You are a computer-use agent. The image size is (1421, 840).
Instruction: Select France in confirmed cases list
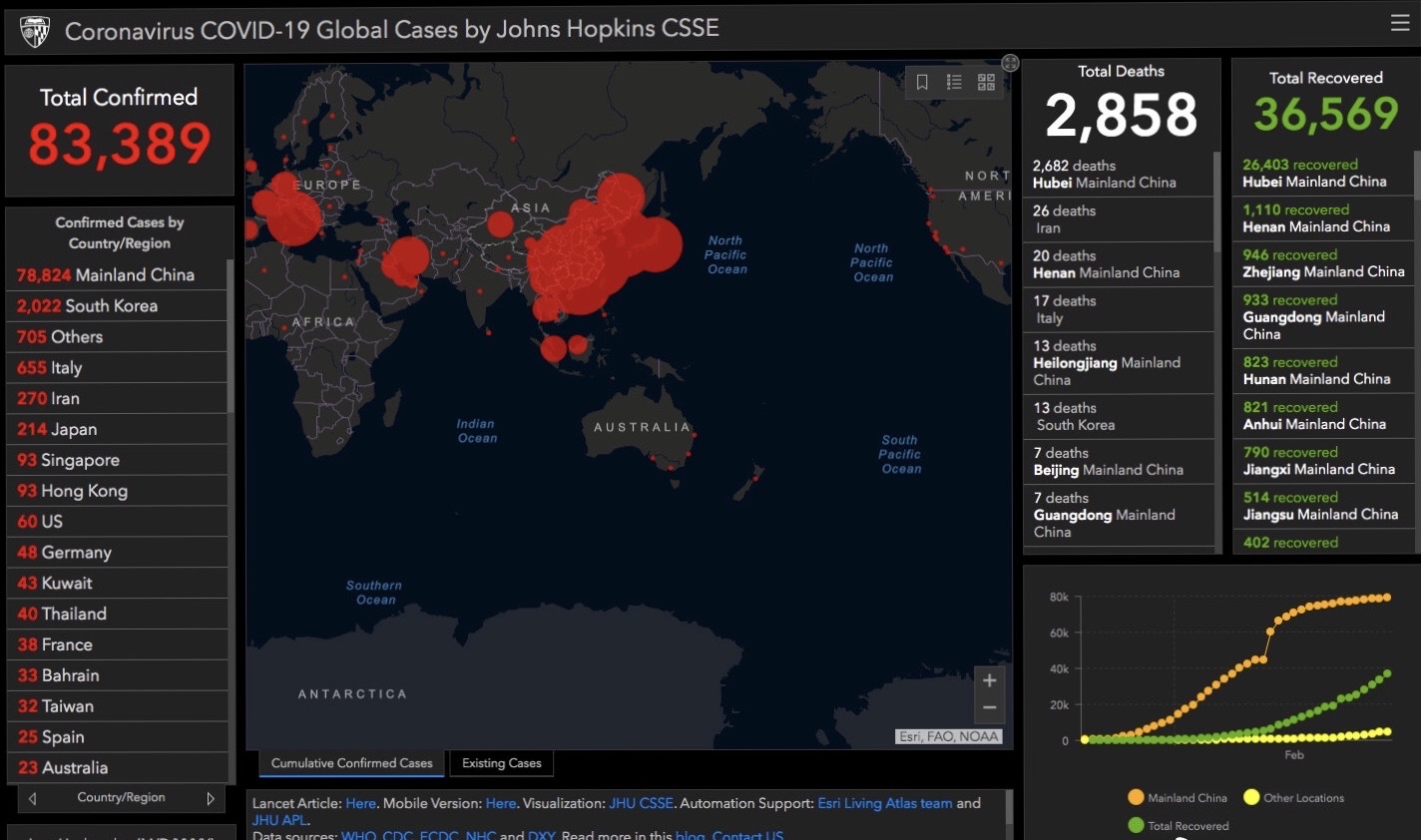[x=117, y=645]
